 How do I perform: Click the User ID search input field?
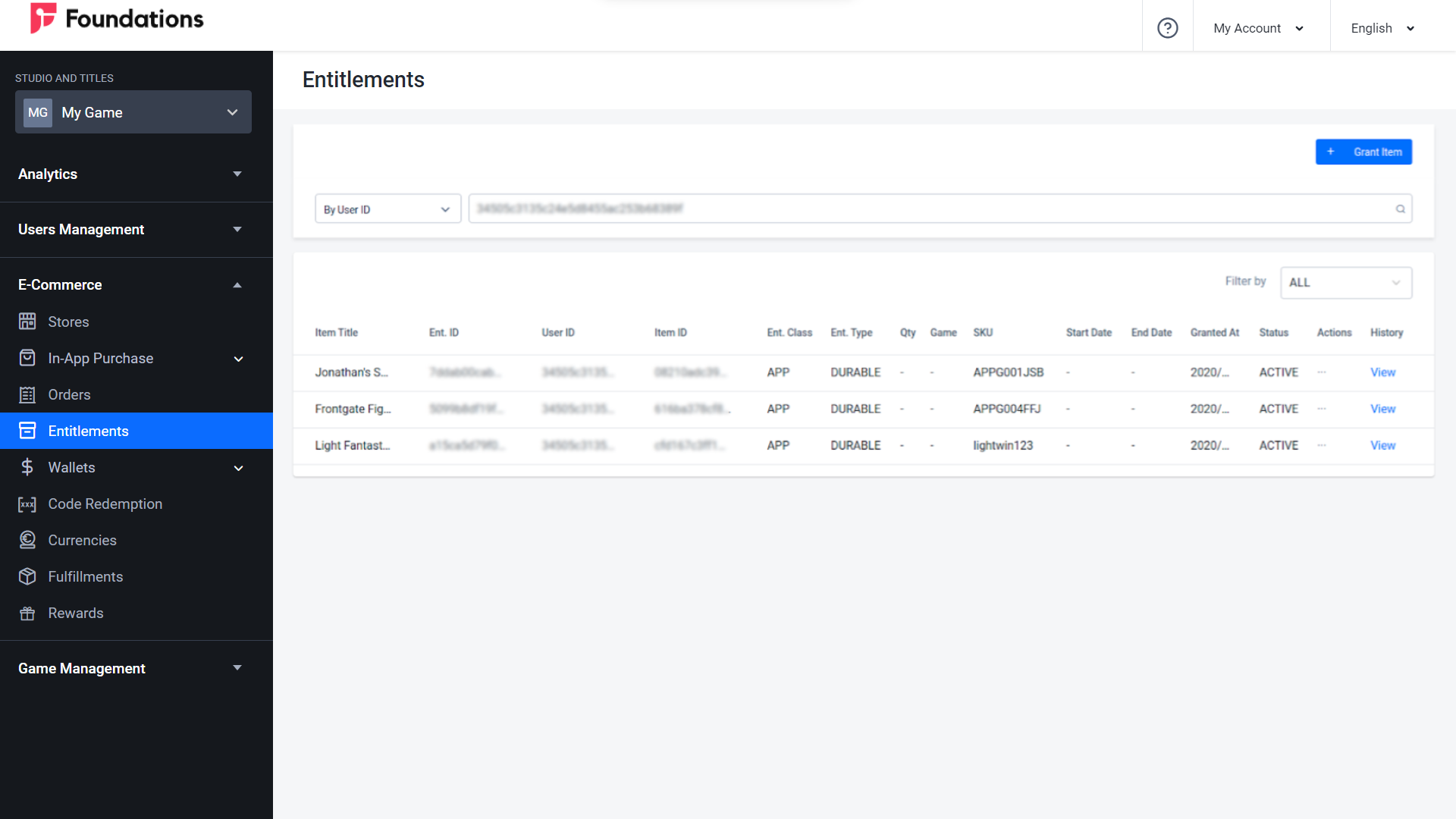pos(938,209)
